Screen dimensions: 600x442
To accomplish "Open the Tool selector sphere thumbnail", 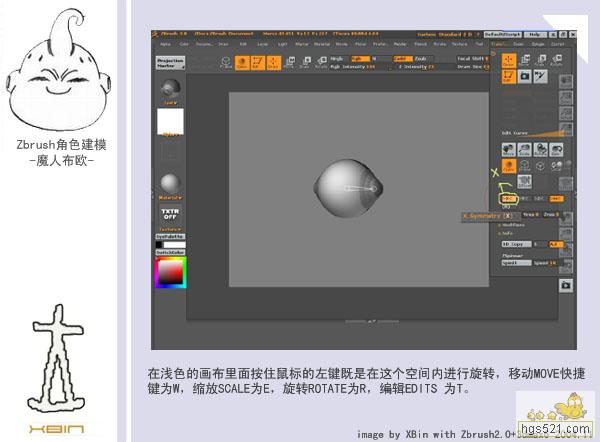I will [171, 89].
